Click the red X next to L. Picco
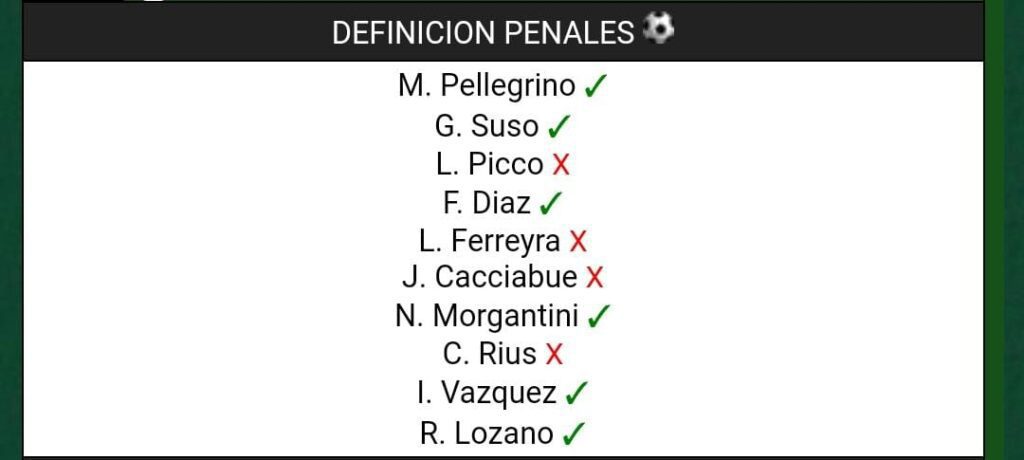 click(560, 165)
